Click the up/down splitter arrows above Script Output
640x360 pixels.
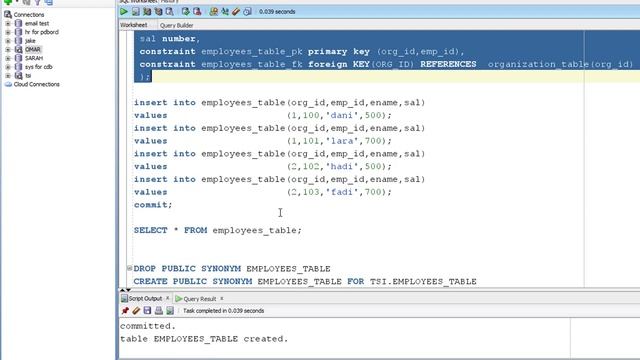[x=125, y=289]
